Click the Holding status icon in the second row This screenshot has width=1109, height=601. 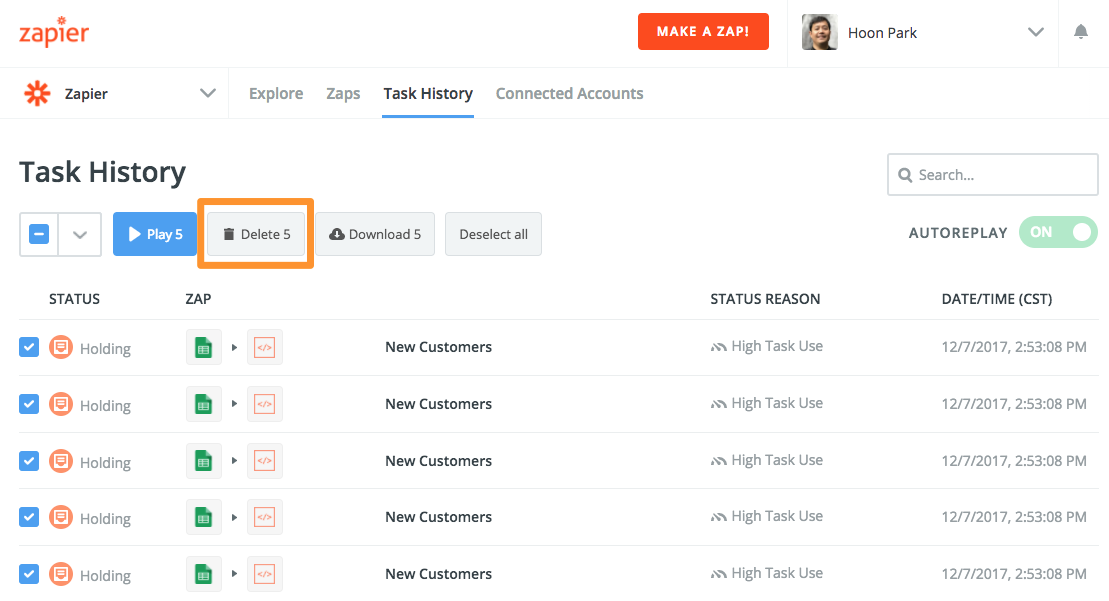coord(61,404)
